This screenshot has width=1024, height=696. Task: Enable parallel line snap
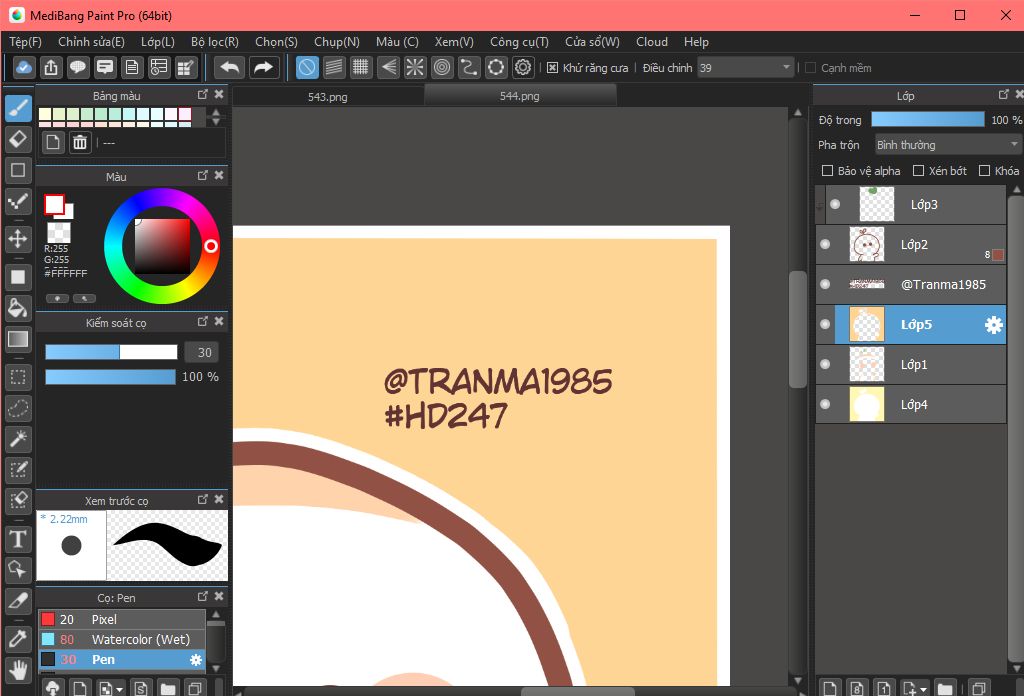(334, 67)
